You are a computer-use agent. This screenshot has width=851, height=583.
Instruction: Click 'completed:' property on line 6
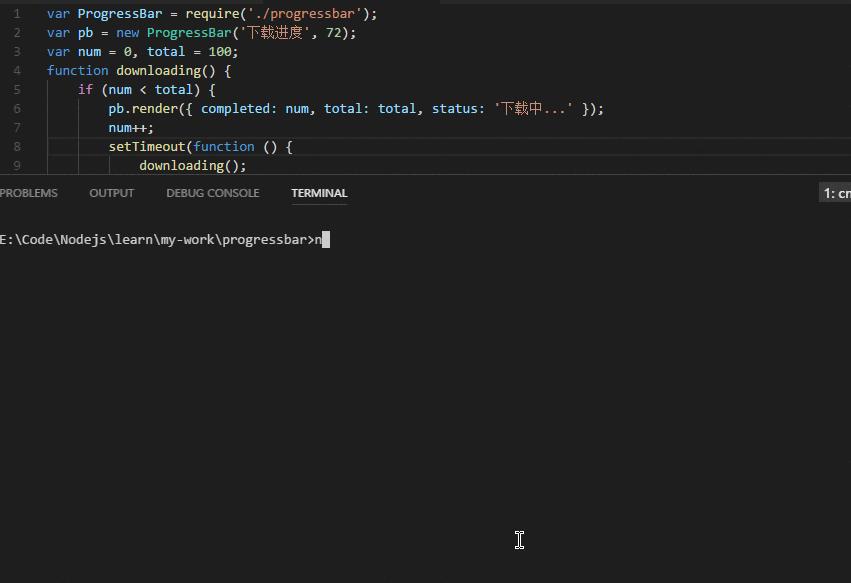pos(239,109)
